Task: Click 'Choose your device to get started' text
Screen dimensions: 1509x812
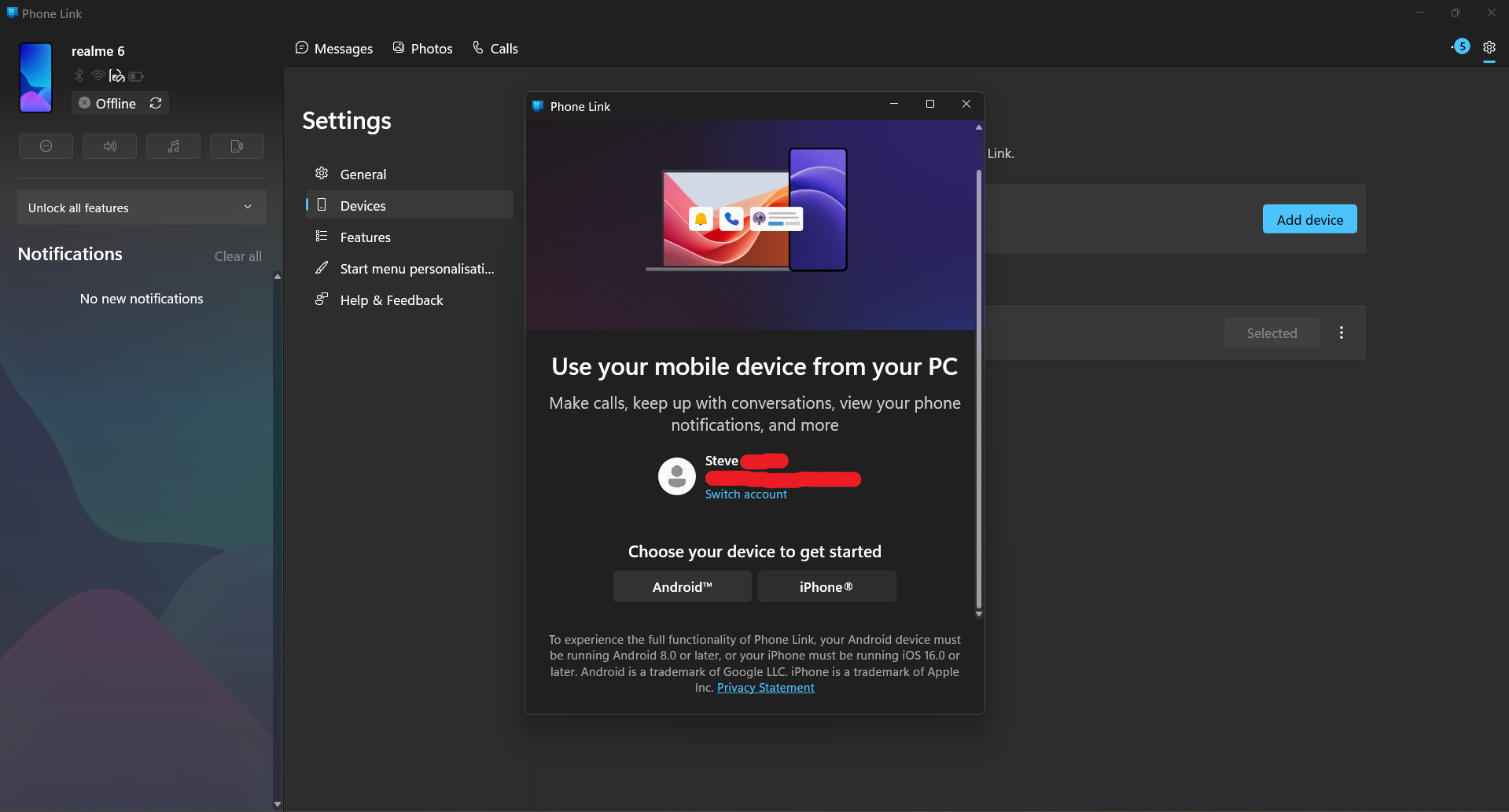Action: (x=755, y=552)
